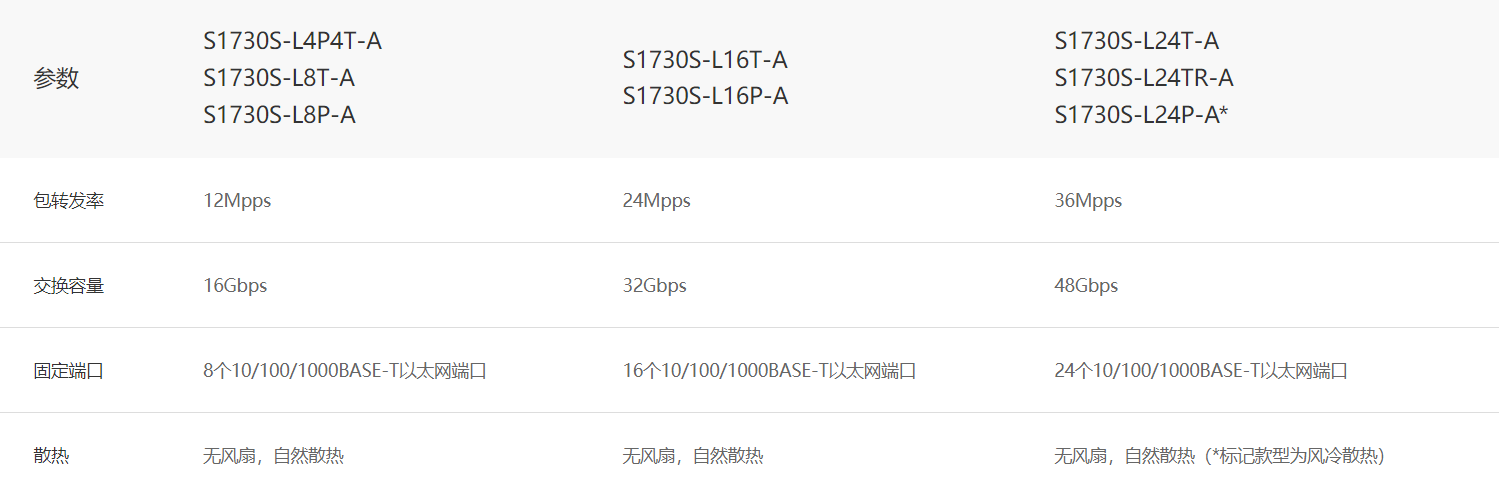Click the 固定端口 row label

(x=68, y=371)
